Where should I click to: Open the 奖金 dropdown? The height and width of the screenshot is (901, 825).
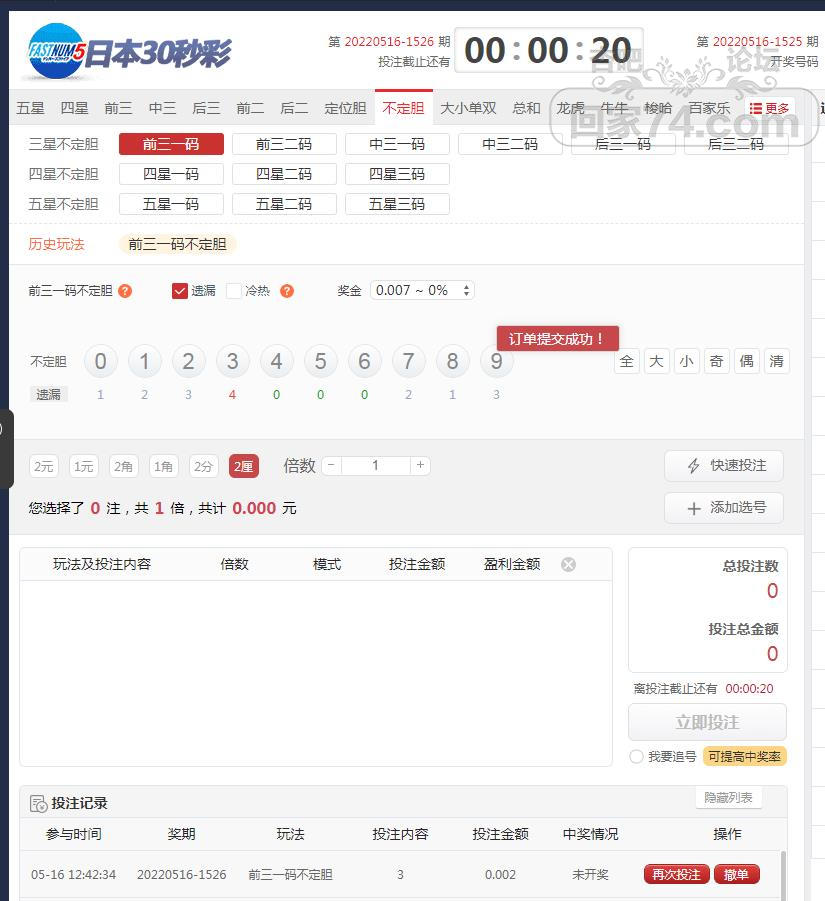click(x=422, y=290)
